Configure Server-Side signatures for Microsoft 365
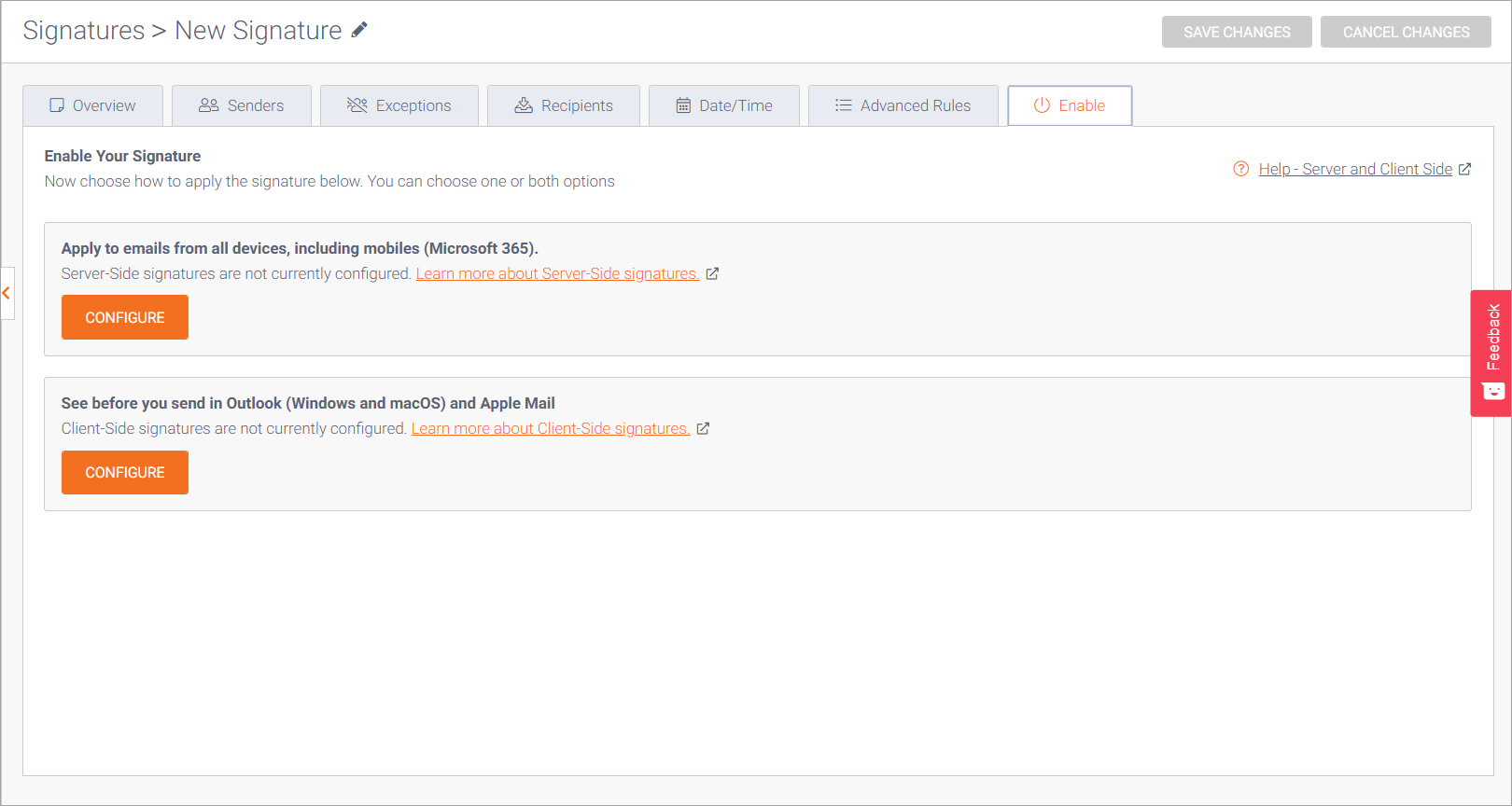1512x806 pixels. tap(125, 317)
